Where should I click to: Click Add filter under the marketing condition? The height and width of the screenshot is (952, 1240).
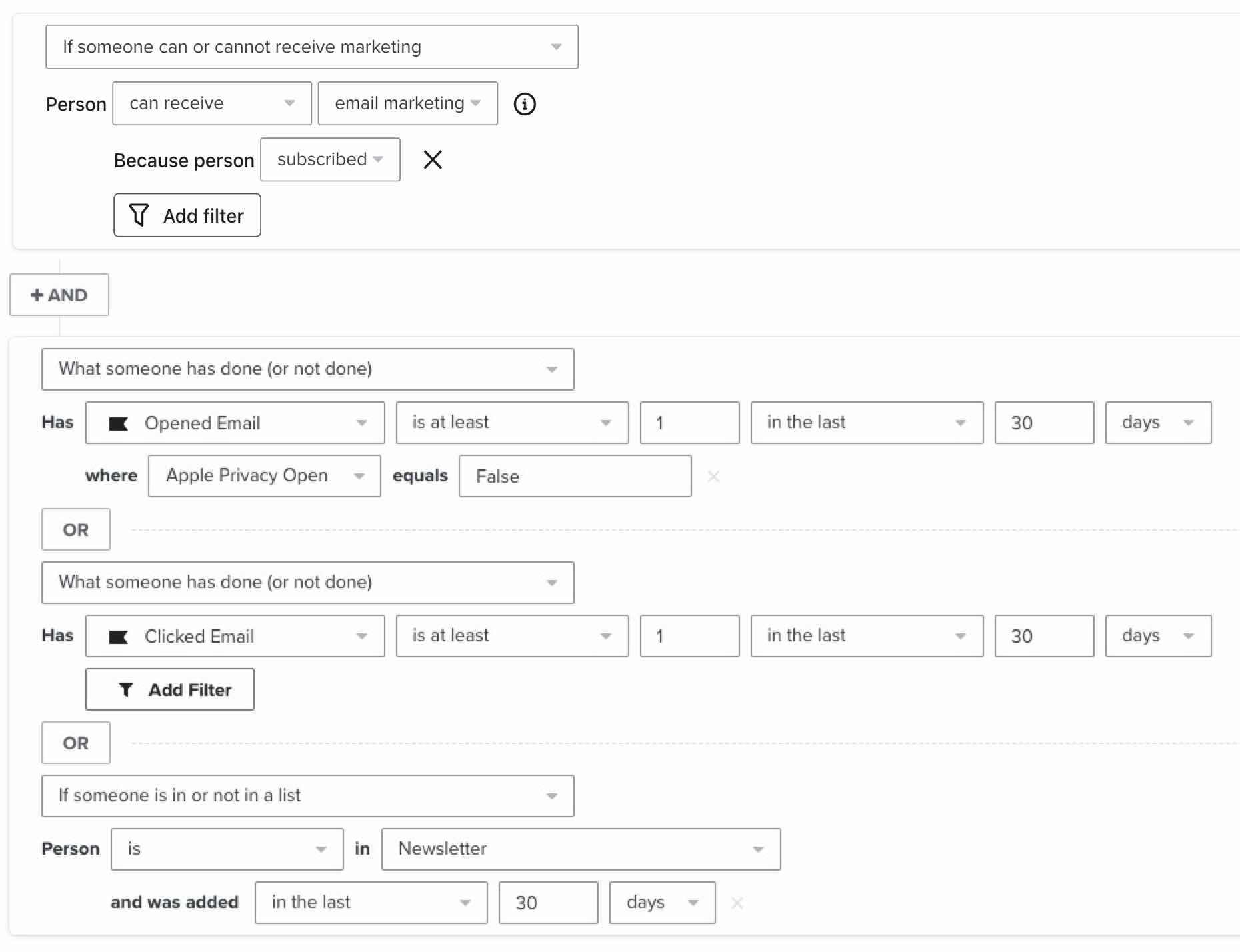(187, 215)
